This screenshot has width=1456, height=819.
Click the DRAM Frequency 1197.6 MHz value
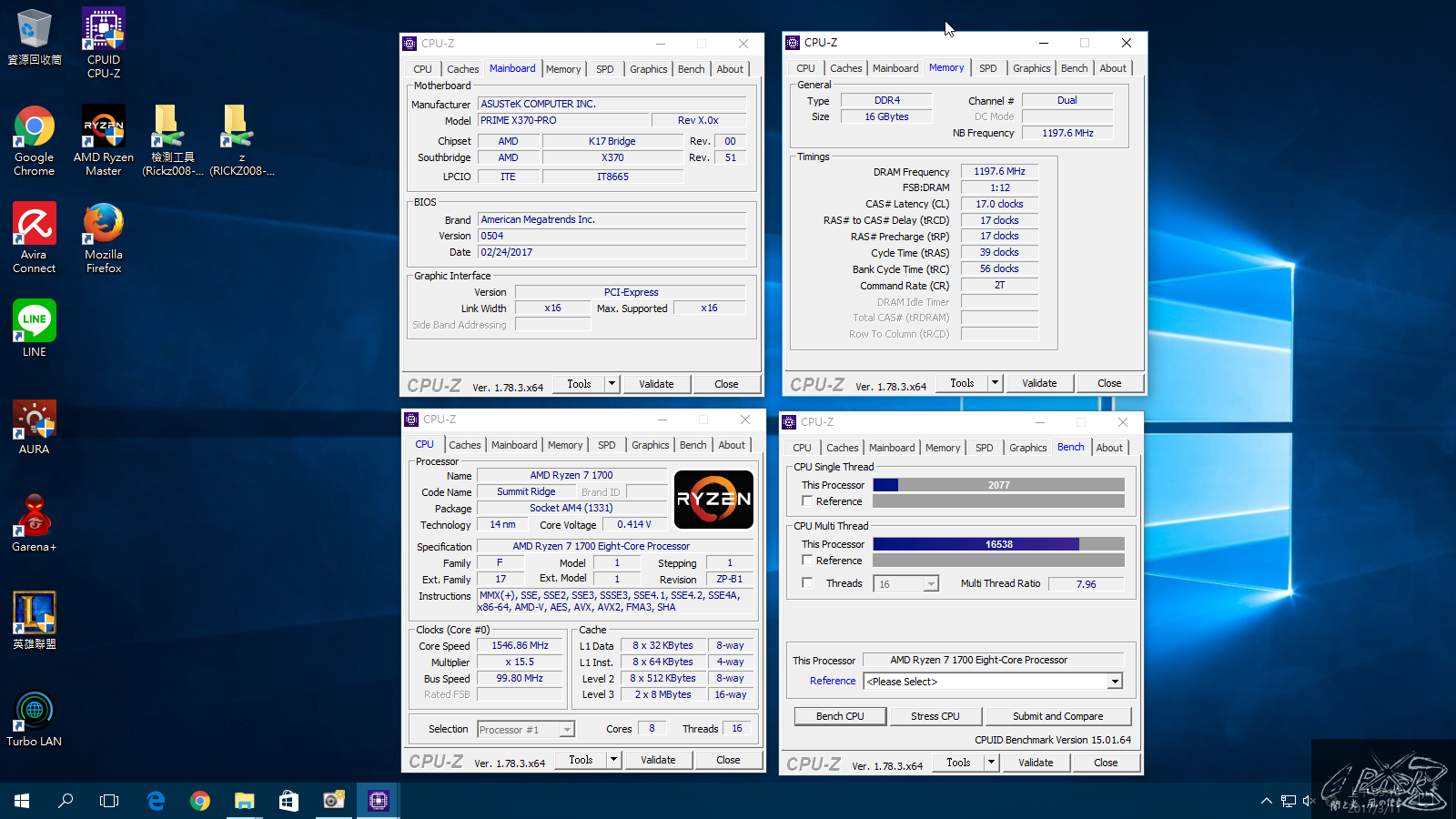999,171
